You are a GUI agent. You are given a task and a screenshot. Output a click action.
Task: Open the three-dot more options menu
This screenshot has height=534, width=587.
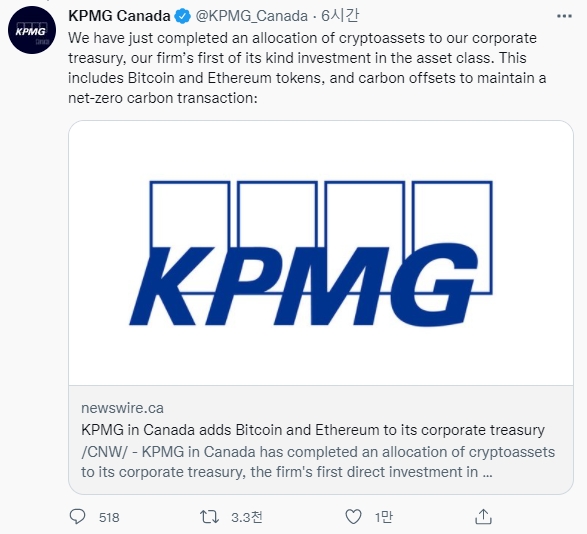pyautogui.click(x=564, y=16)
